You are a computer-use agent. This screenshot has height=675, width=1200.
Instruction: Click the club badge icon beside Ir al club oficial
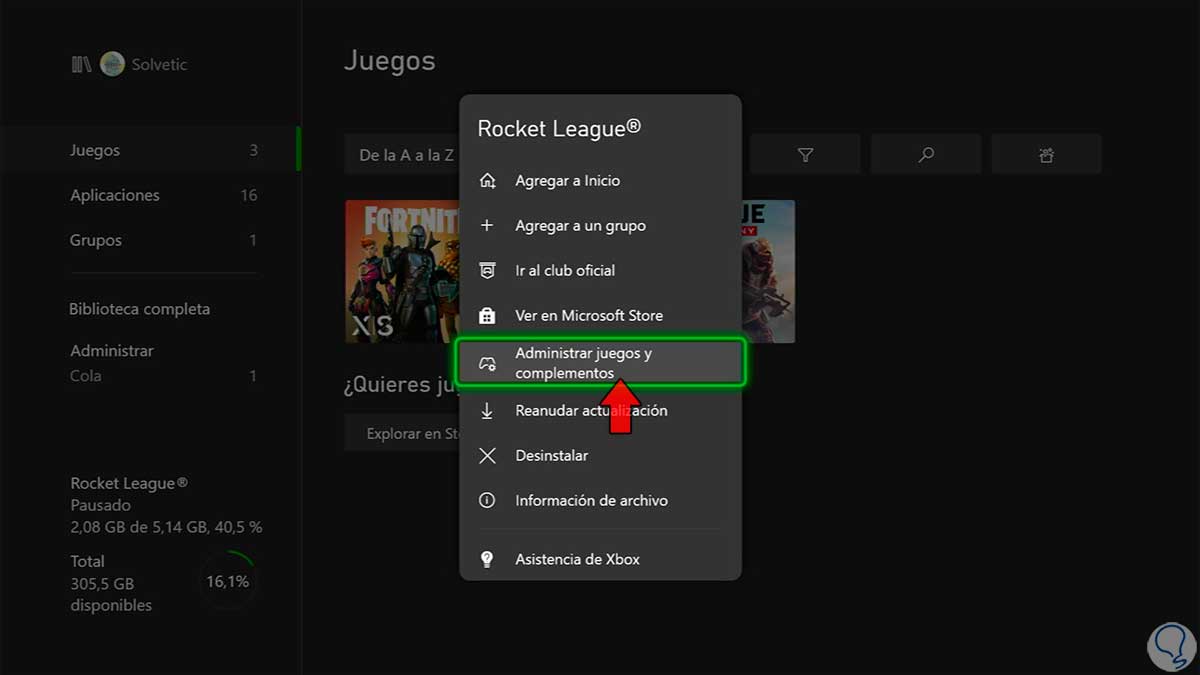487,271
